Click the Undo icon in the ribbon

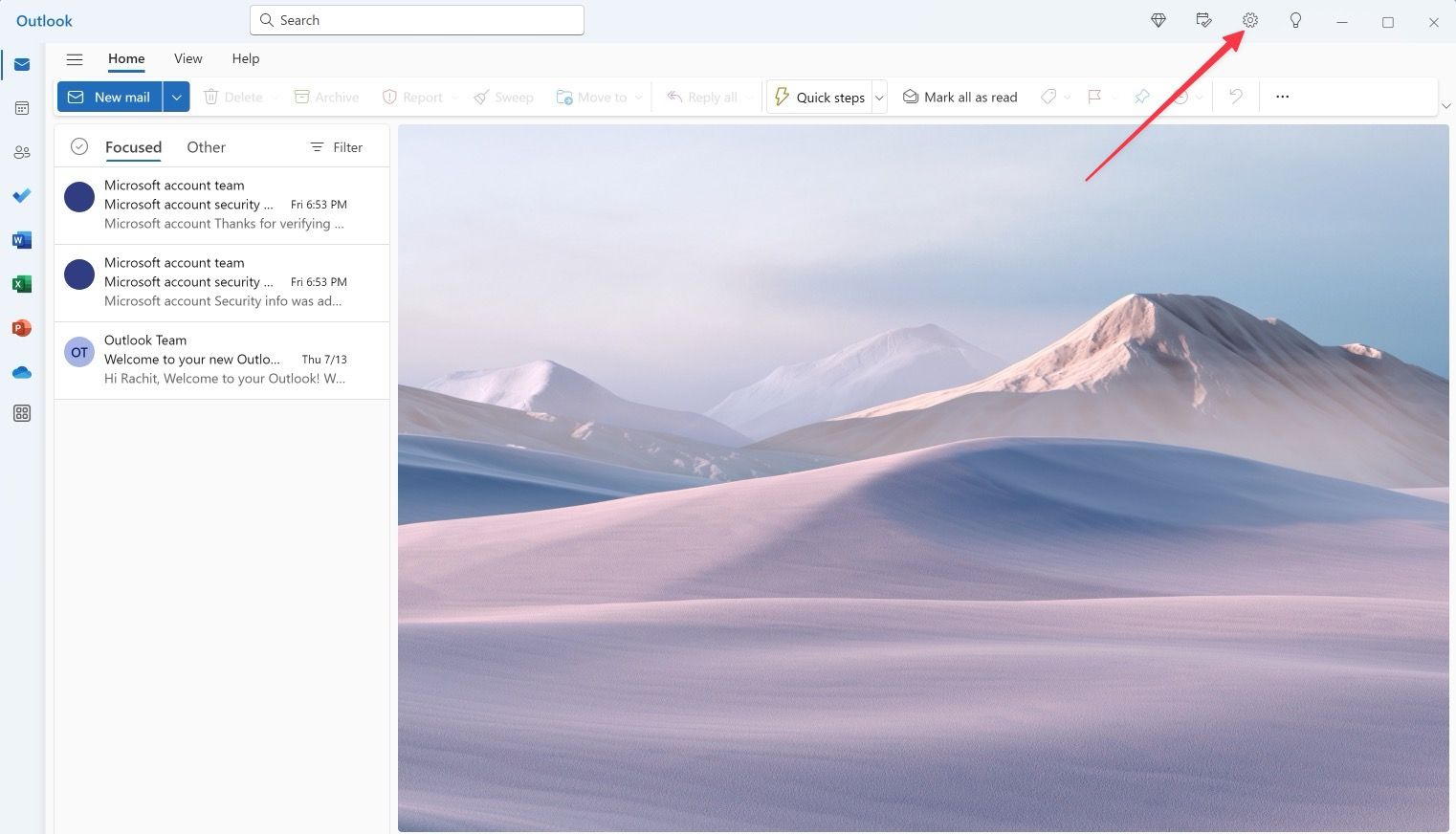(1235, 96)
